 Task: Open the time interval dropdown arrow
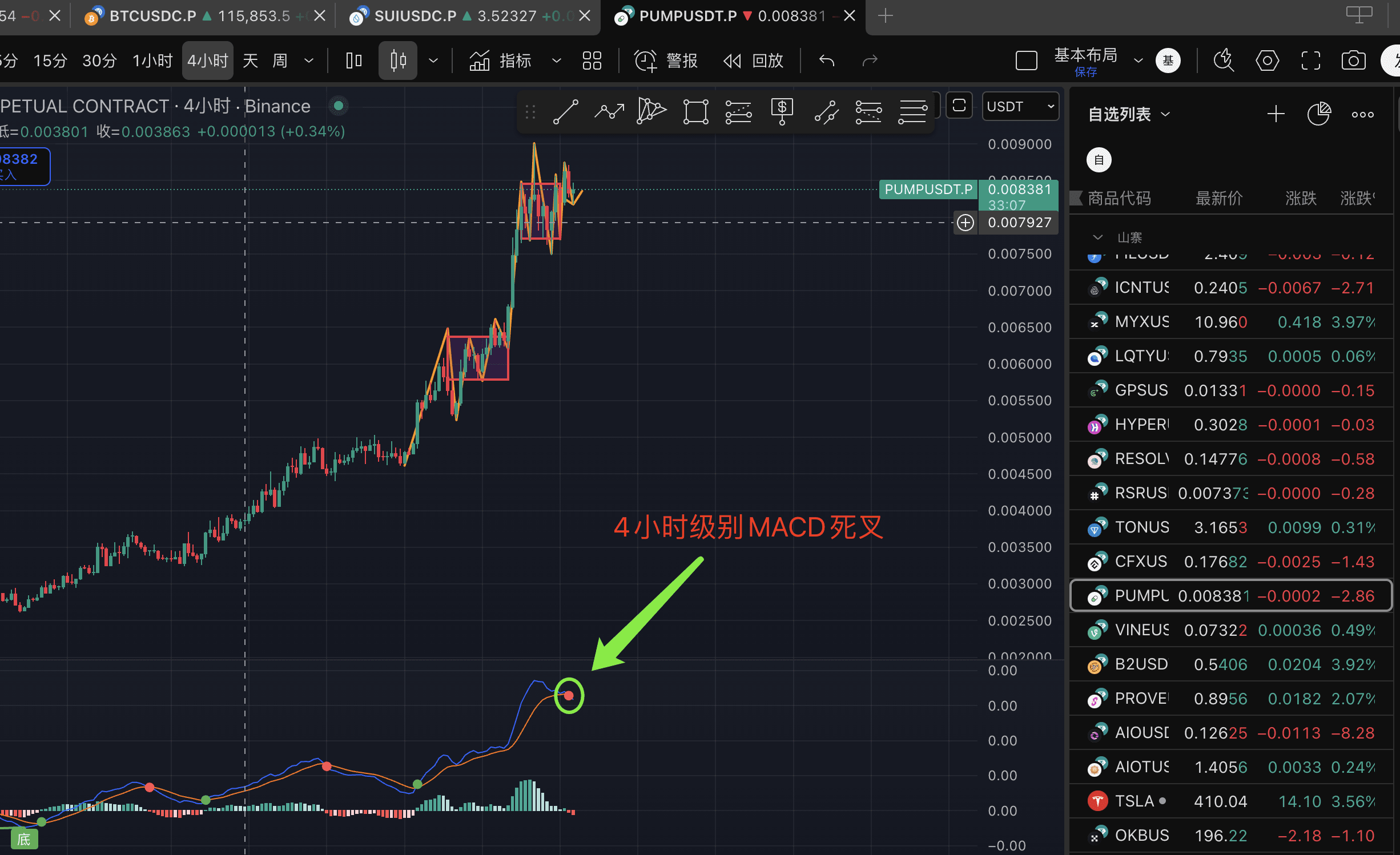point(309,61)
